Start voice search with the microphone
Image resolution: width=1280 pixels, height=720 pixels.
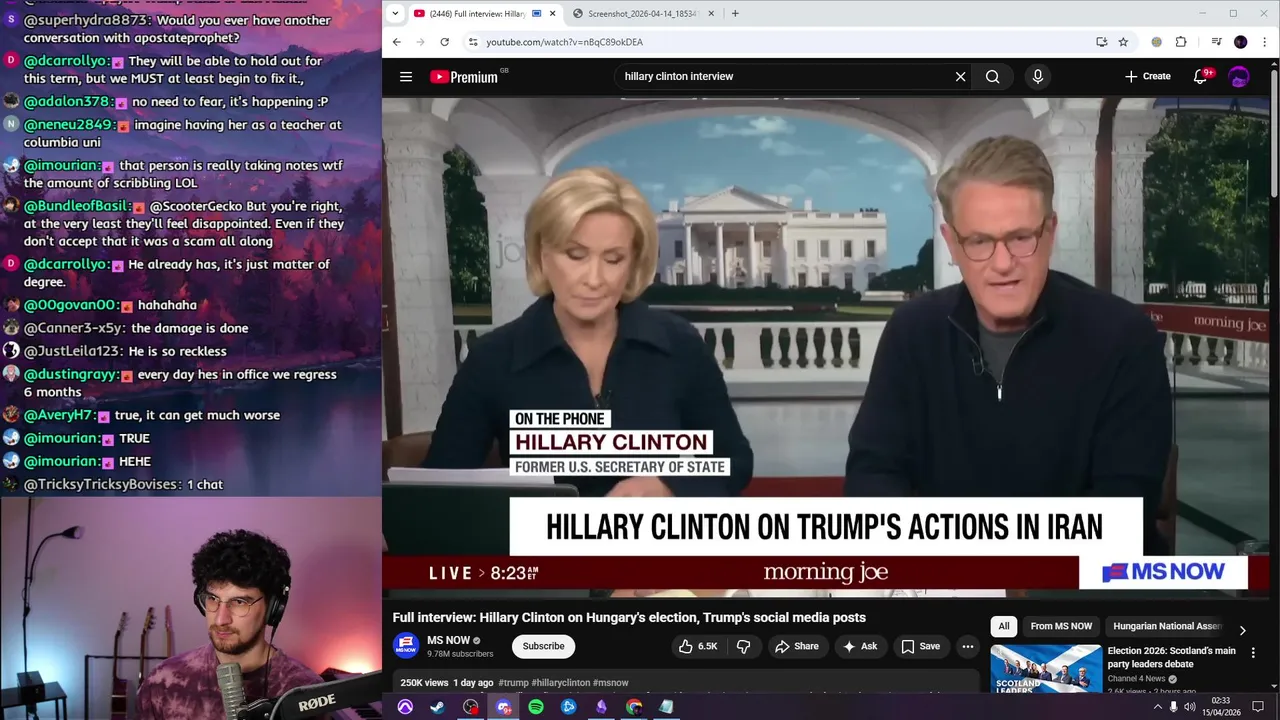[x=1037, y=76]
